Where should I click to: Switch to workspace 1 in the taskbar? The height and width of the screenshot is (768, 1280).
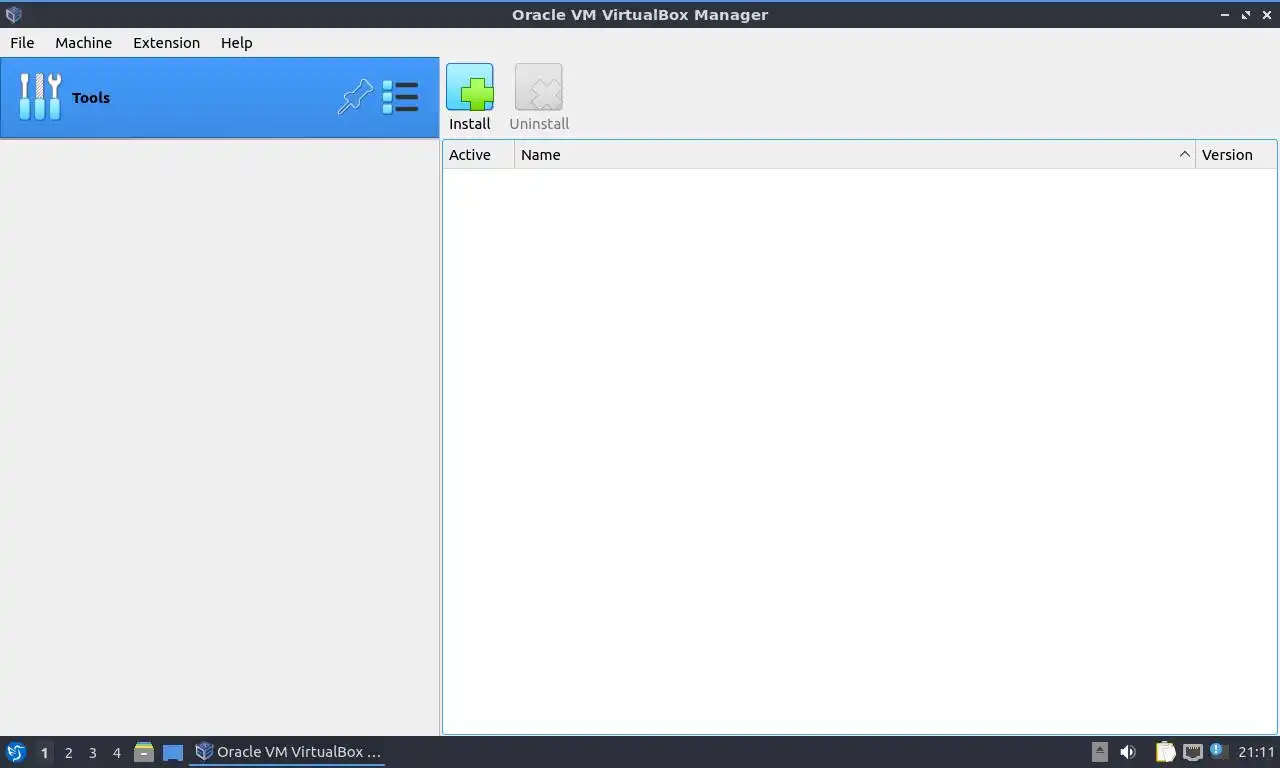(x=44, y=753)
